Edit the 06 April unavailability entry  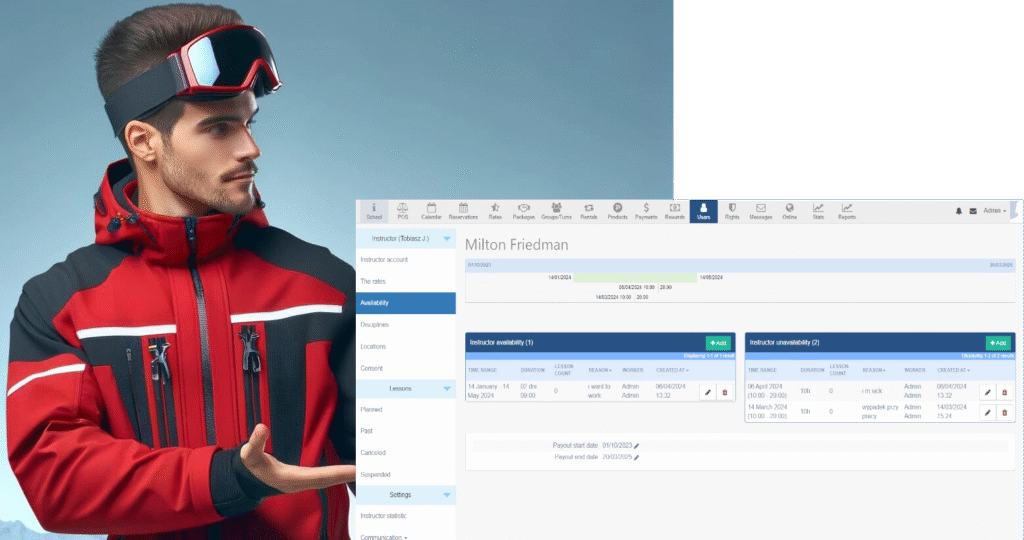(987, 392)
